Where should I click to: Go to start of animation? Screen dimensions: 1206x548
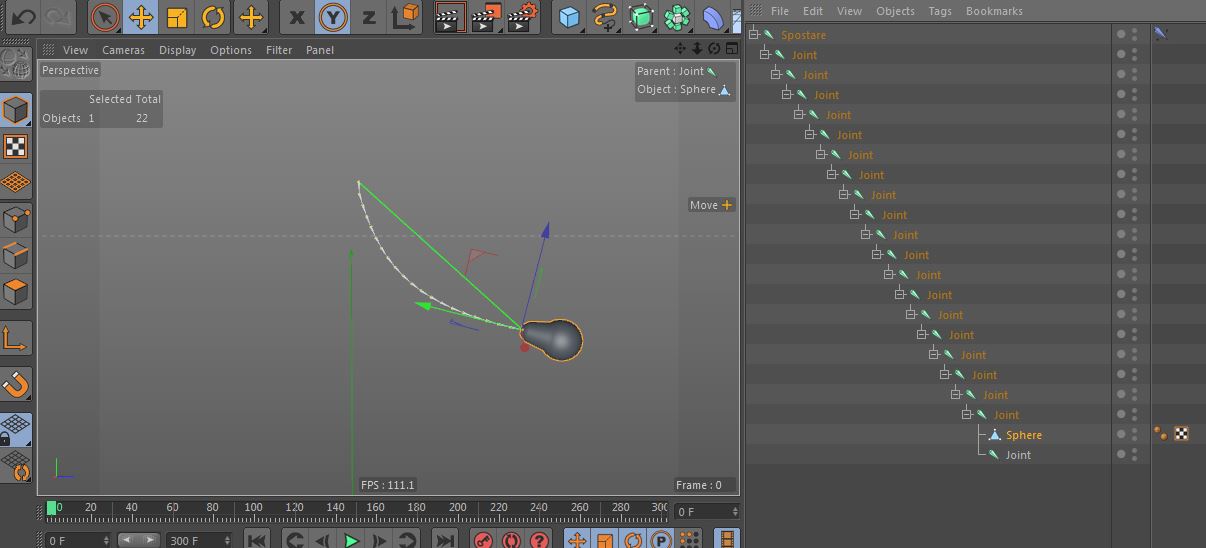point(256,540)
